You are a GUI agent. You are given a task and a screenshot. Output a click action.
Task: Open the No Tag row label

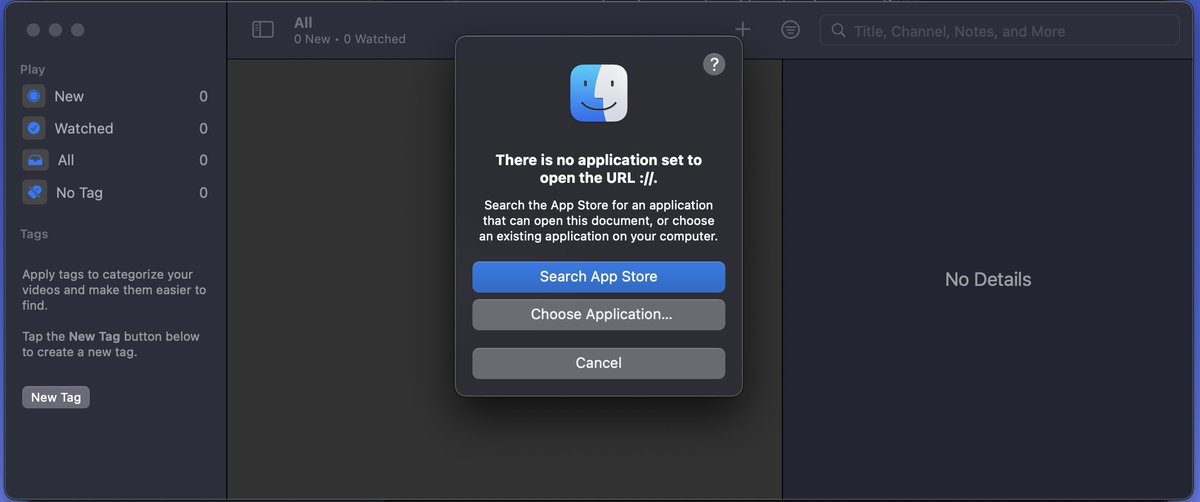(x=79, y=192)
